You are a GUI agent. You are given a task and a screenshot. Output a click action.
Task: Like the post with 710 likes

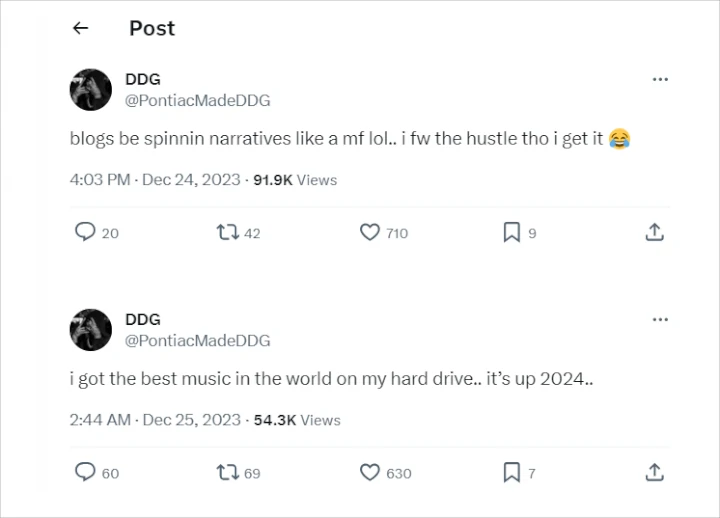click(370, 233)
